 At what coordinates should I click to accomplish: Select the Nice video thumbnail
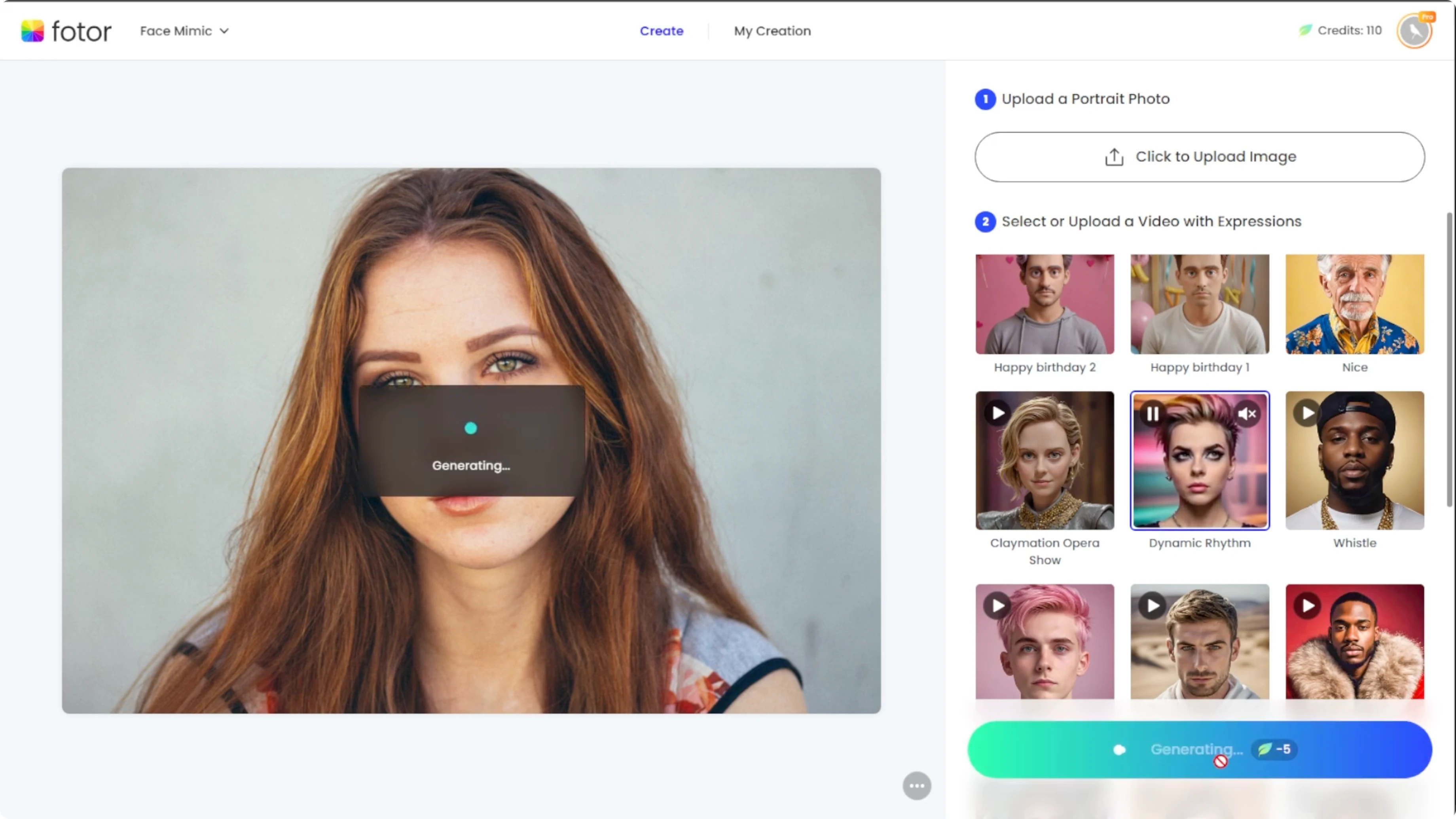coord(1354,304)
